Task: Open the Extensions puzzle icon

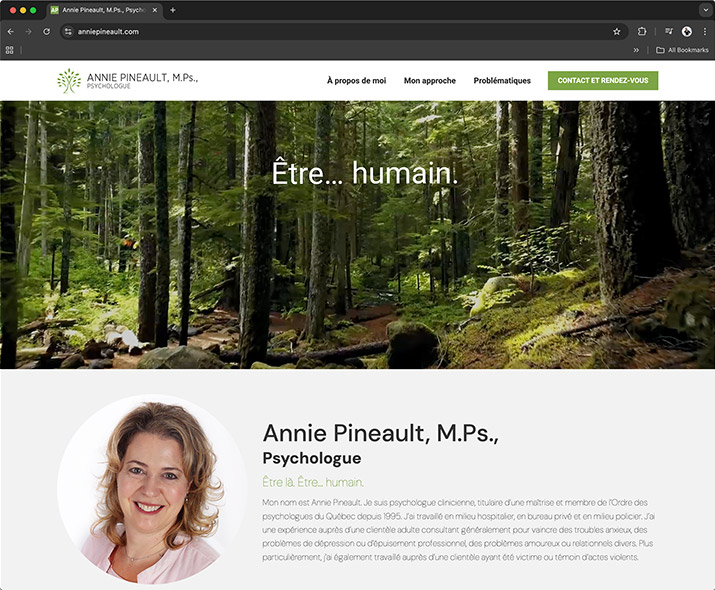Action: [x=642, y=31]
